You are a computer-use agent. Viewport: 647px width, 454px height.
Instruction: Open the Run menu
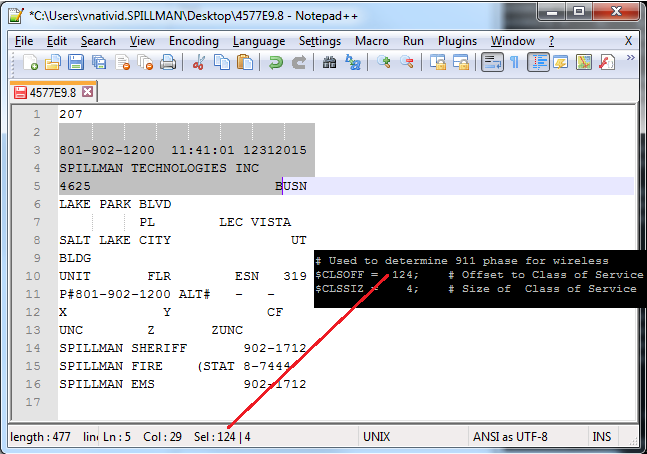(413, 41)
